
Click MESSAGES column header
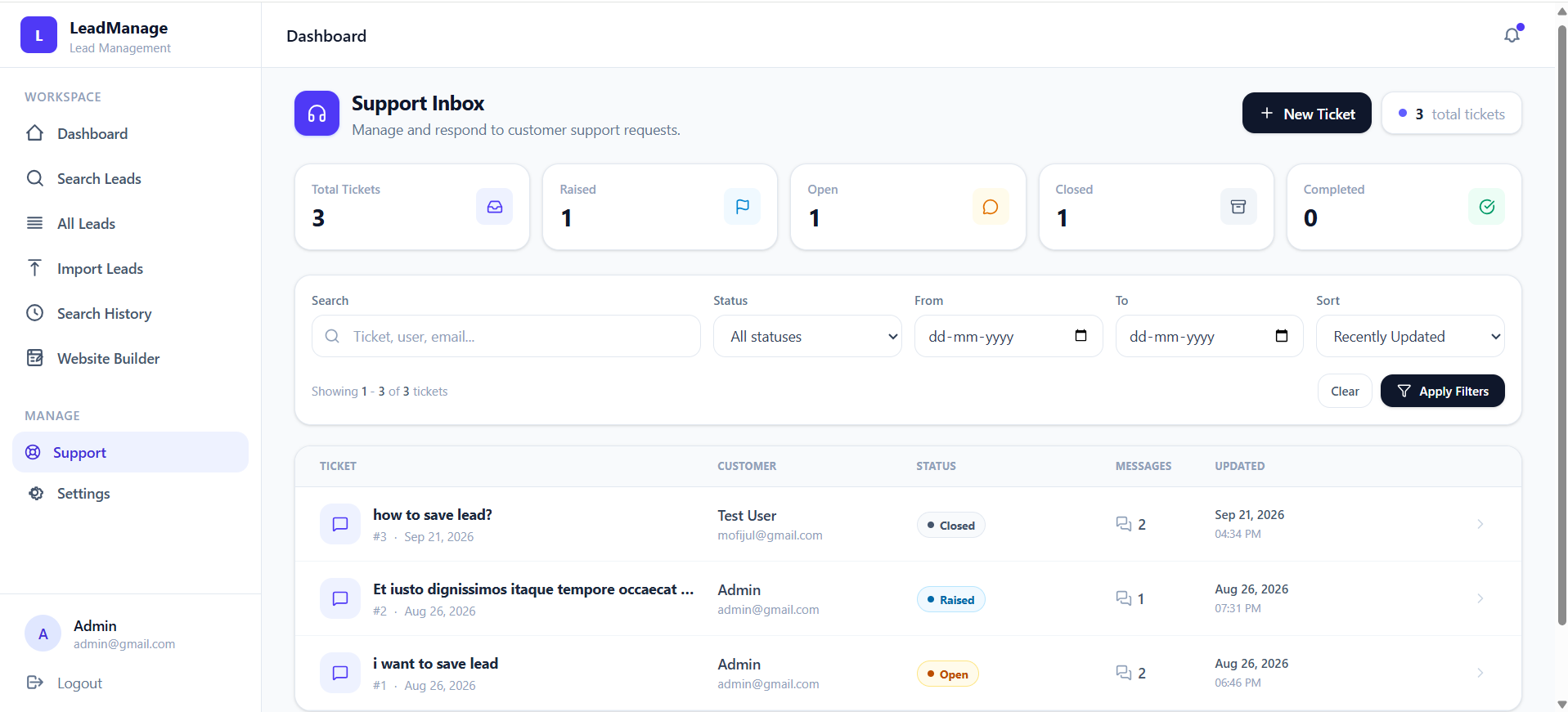coord(1143,466)
